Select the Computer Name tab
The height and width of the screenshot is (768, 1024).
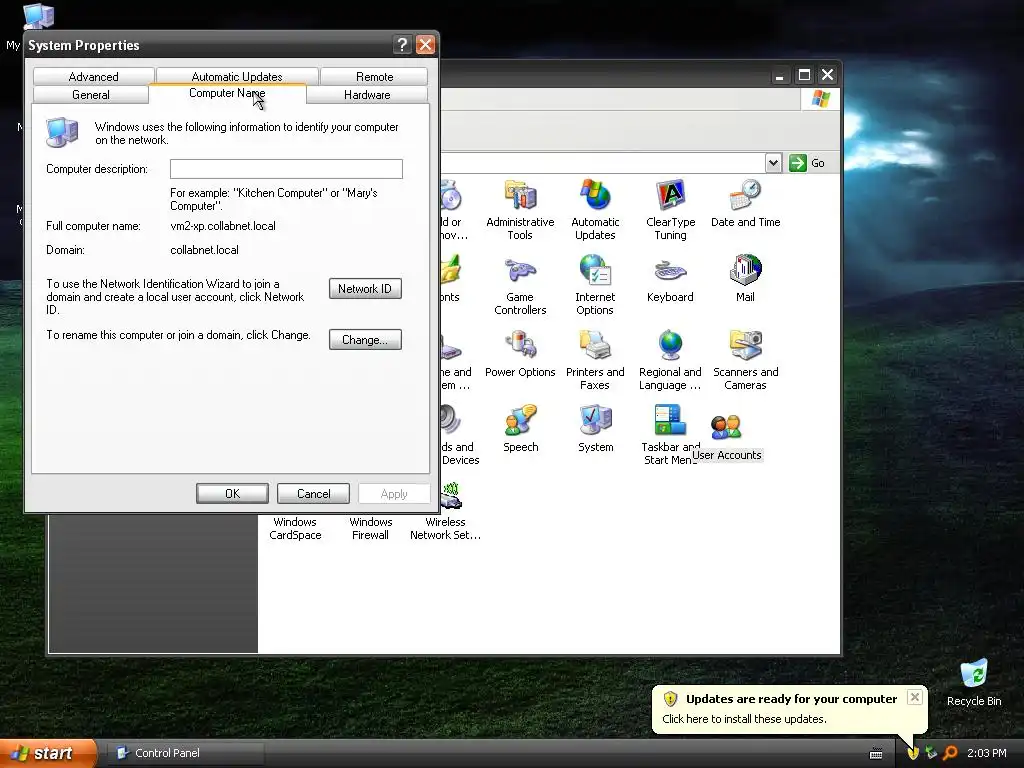click(227, 93)
